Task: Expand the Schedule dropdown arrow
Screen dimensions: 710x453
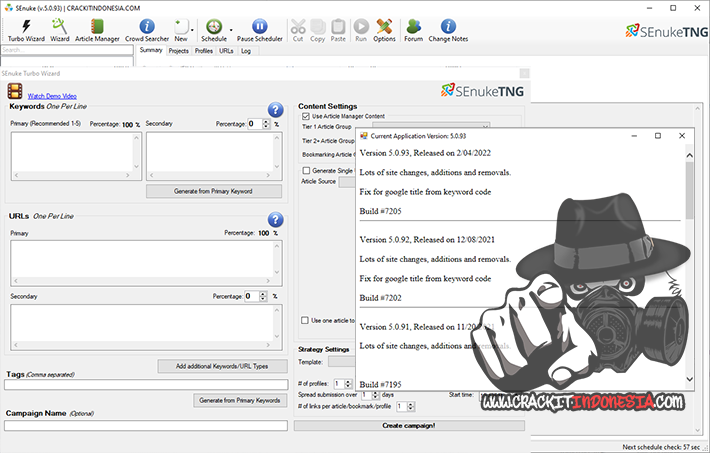Action: [x=232, y=30]
